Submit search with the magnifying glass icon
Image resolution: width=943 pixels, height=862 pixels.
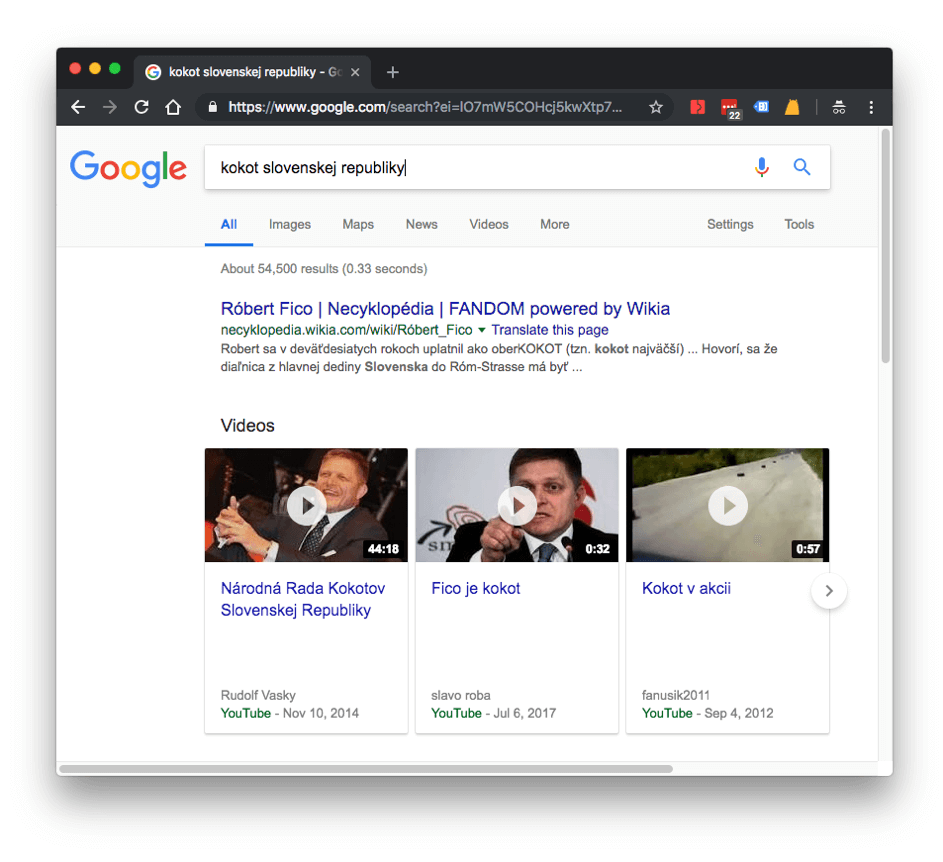coord(802,167)
